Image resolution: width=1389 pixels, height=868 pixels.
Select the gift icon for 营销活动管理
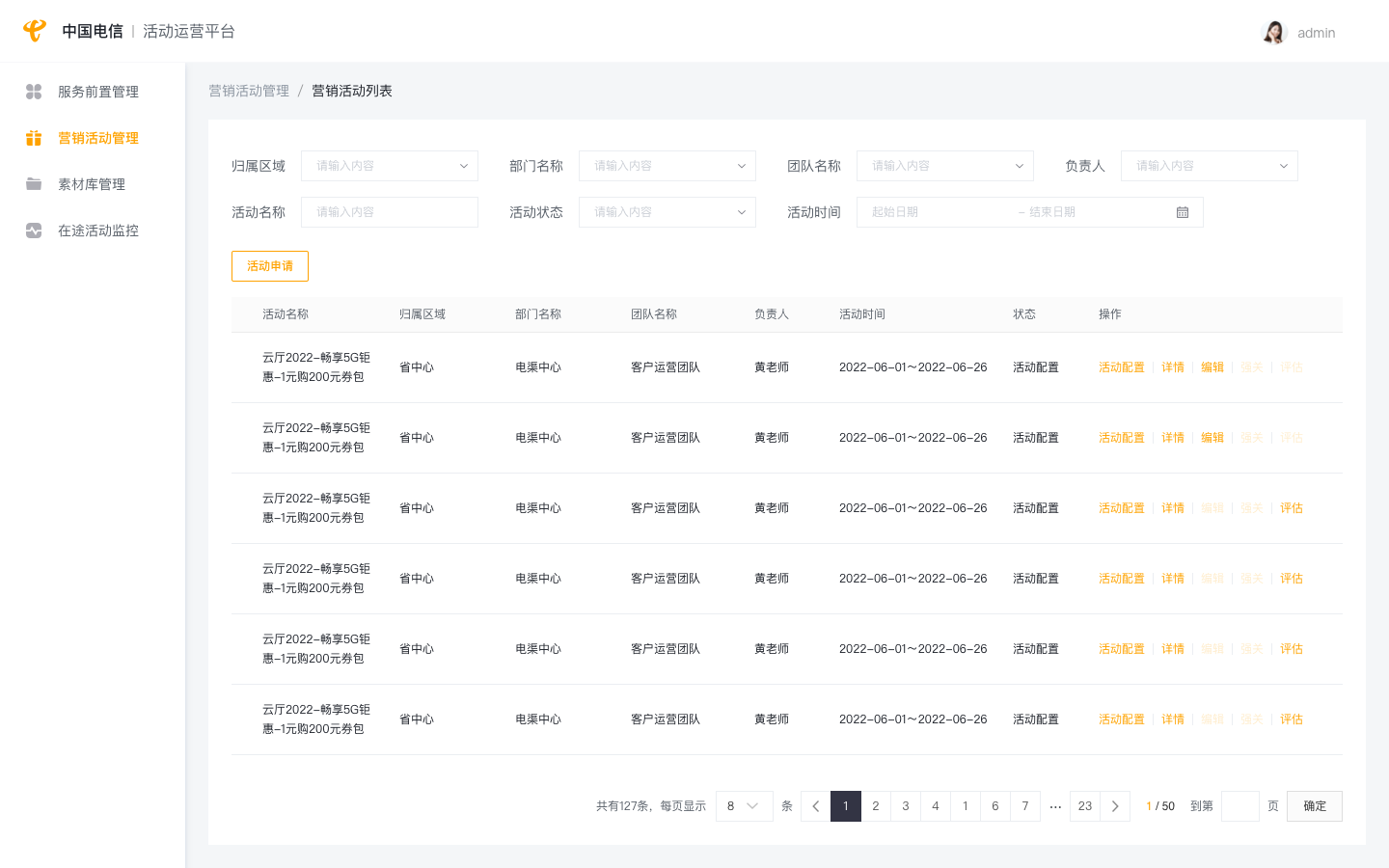(34, 138)
